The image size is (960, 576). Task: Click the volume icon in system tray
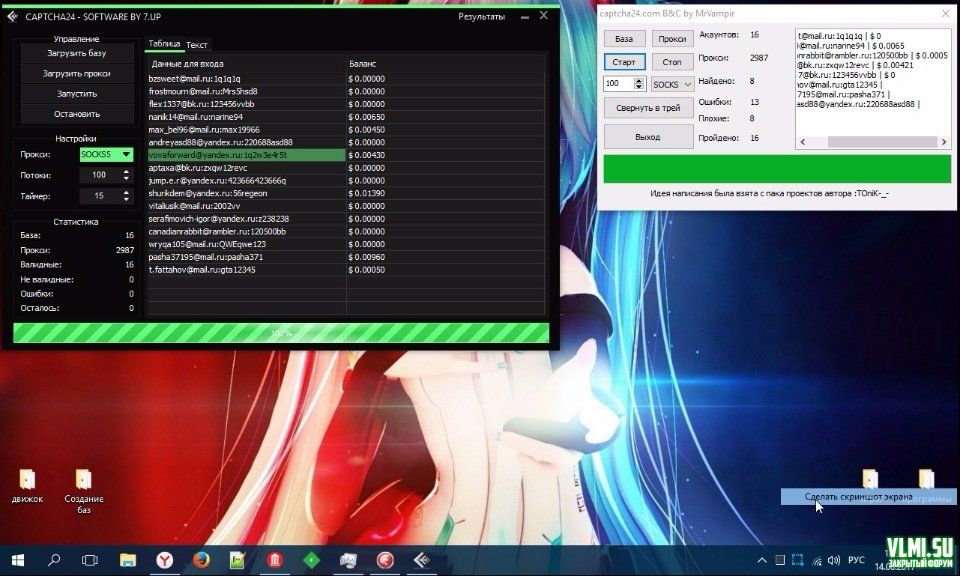(x=834, y=560)
